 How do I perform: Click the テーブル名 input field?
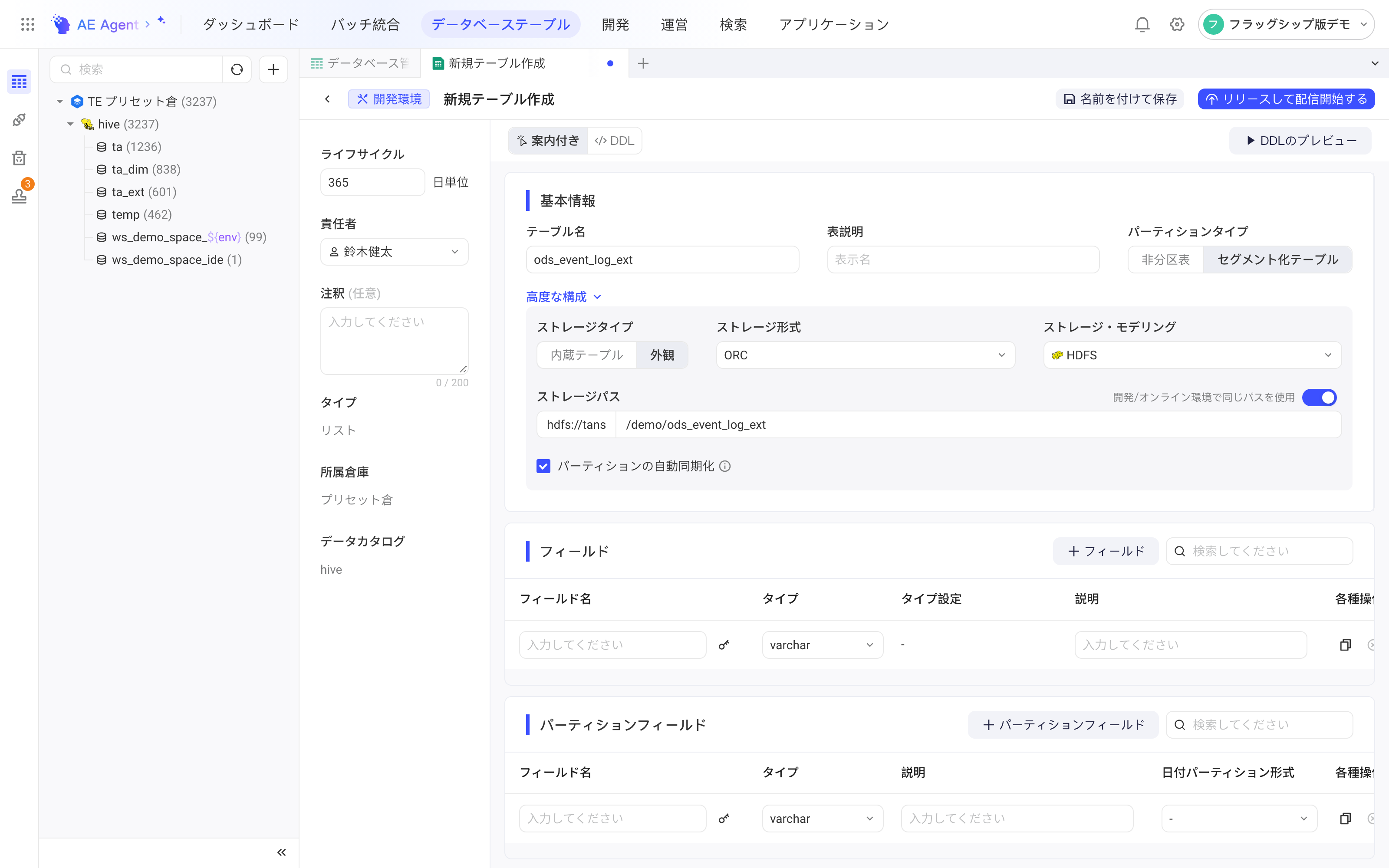[x=662, y=260]
